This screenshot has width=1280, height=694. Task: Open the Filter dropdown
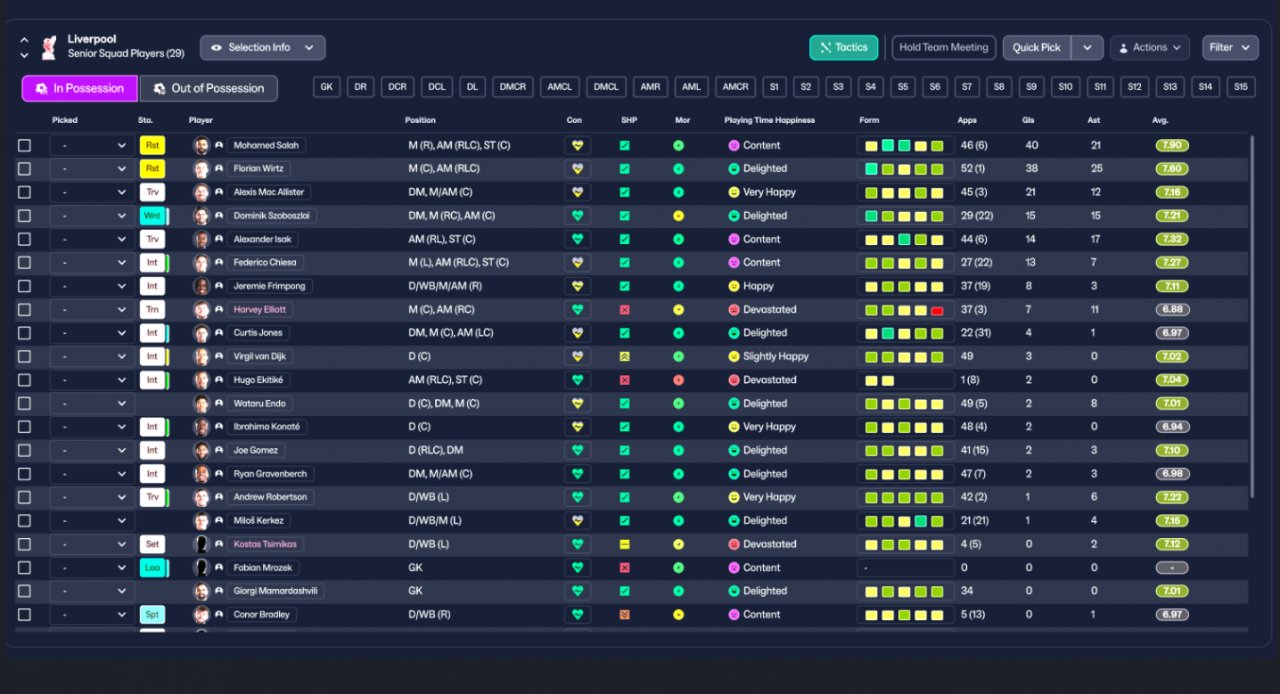1230,47
